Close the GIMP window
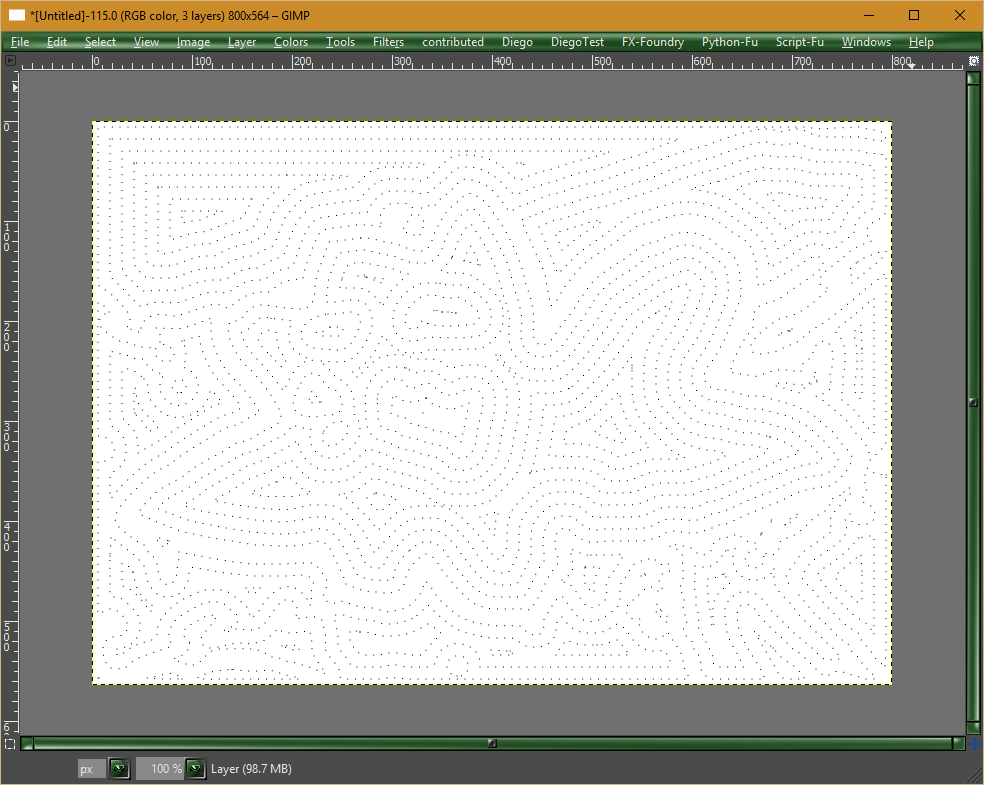984x785 pixels. point(960,15)
